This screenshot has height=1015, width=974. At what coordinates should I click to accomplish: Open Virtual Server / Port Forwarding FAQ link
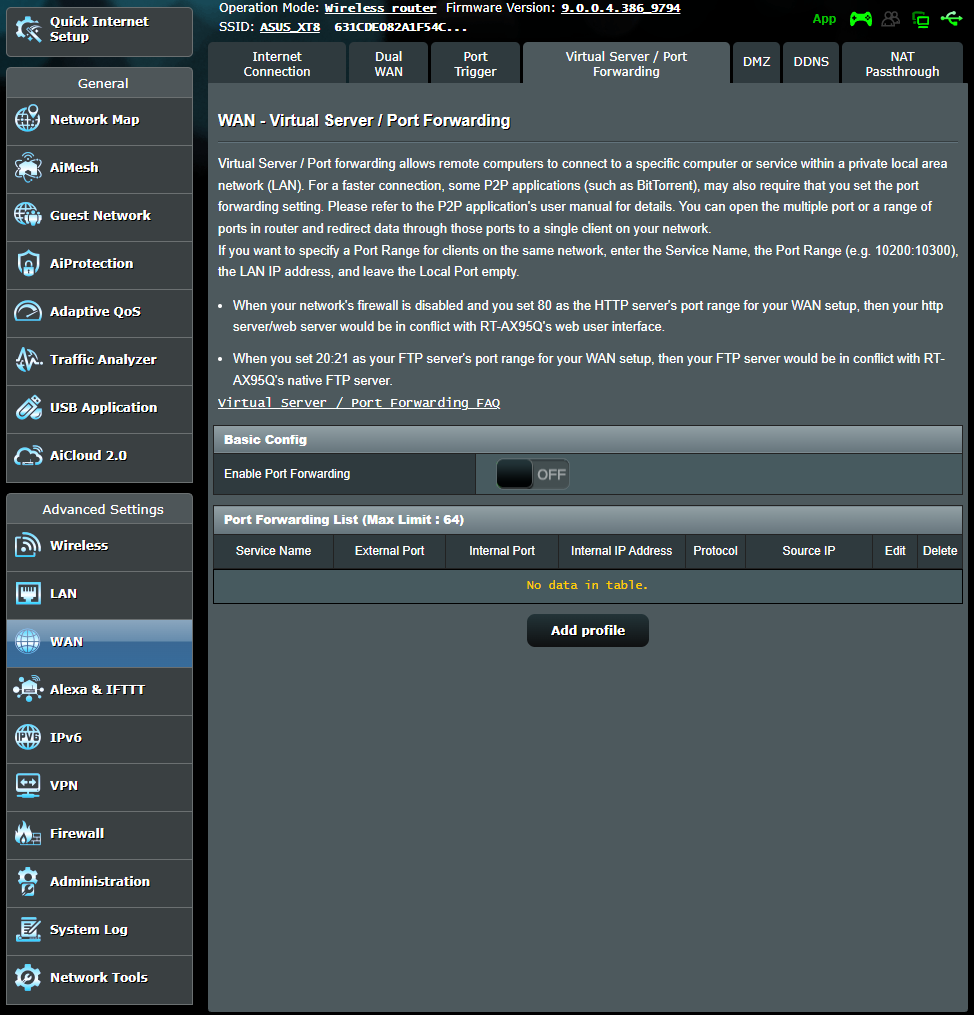[x=359, y=403]
